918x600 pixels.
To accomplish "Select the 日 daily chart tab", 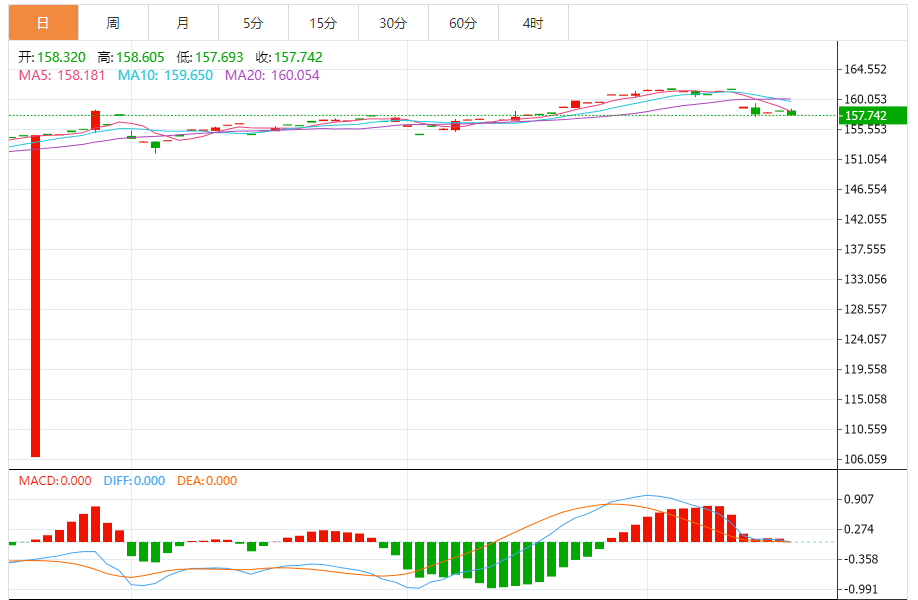I will click(43, 23).
